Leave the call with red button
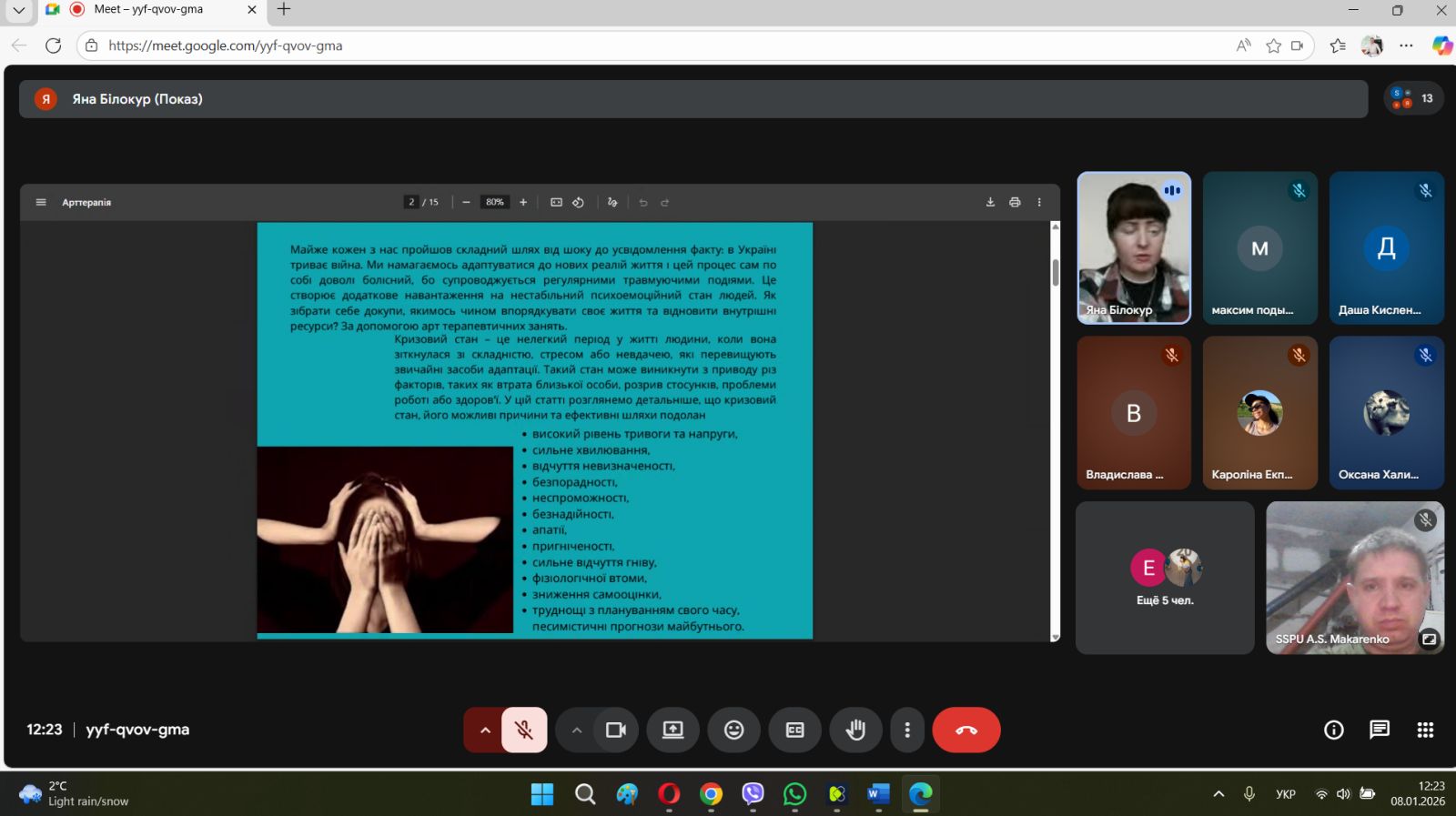The height and width of the screenshot is (816, 1456). pos(966,730)
